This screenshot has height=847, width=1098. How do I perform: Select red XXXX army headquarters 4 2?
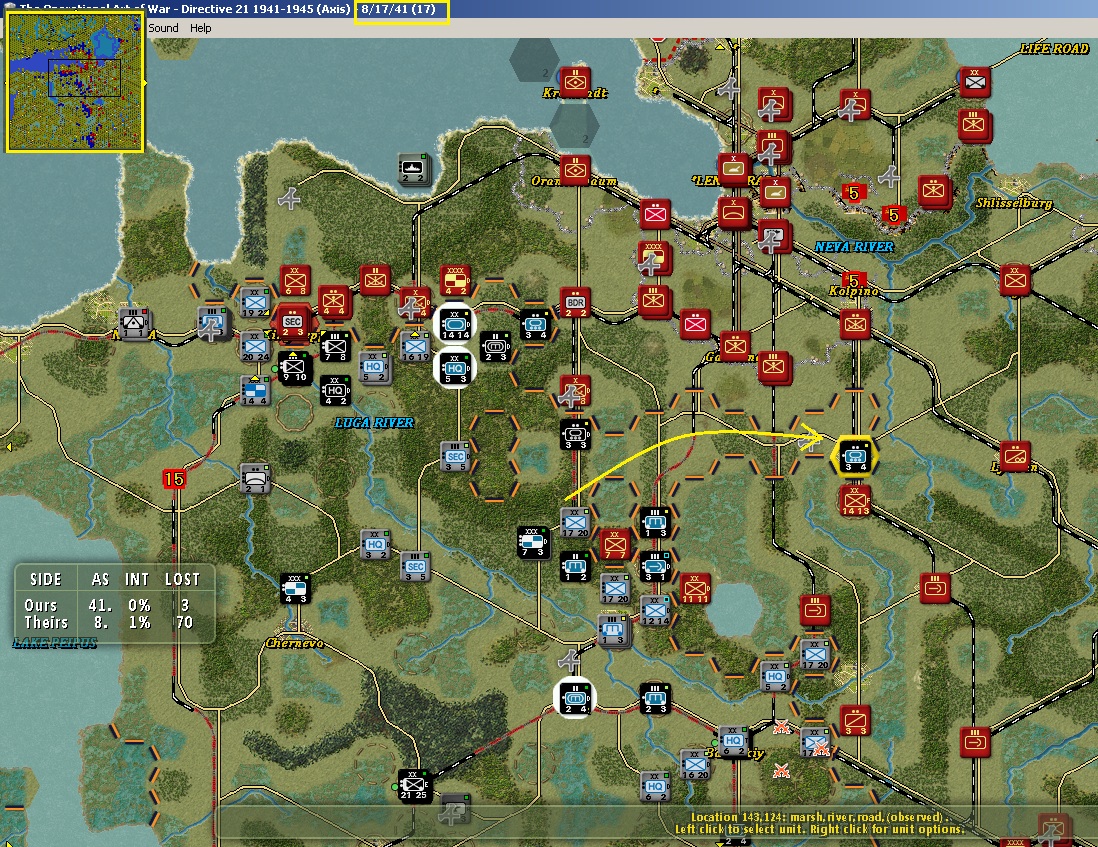coord(454,280)
